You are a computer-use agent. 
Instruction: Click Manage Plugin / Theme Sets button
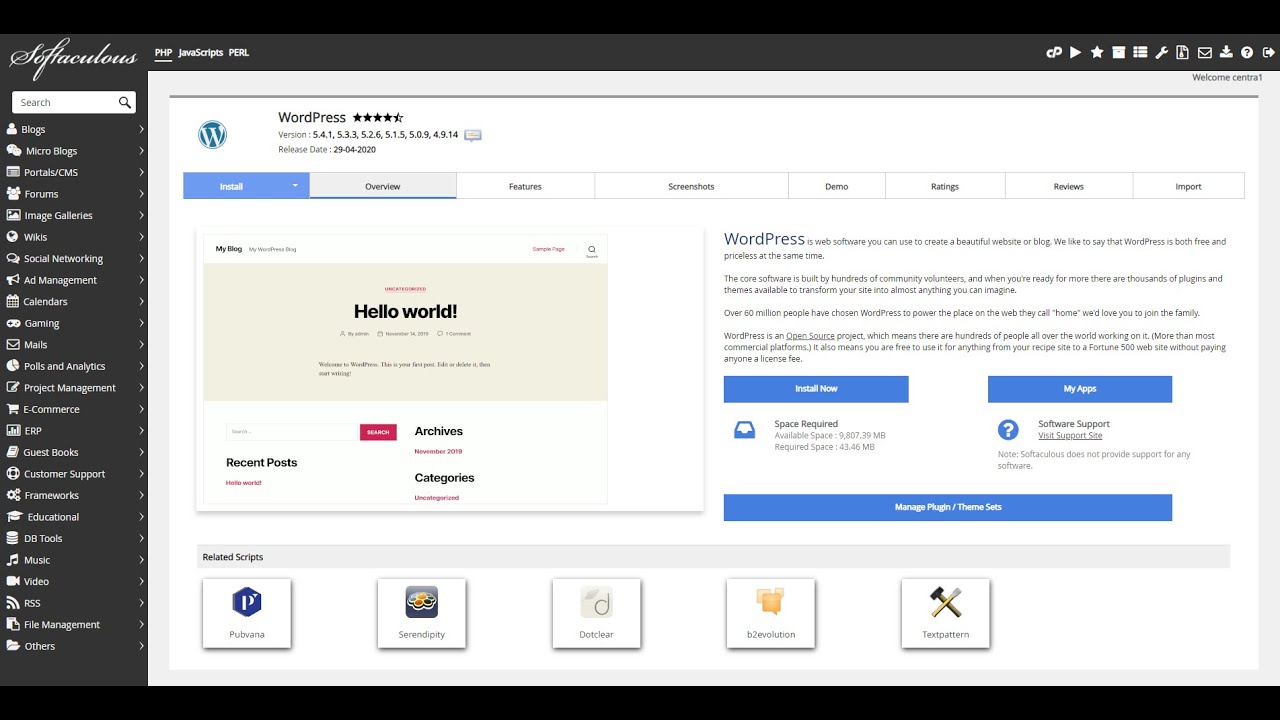(948, 507)
